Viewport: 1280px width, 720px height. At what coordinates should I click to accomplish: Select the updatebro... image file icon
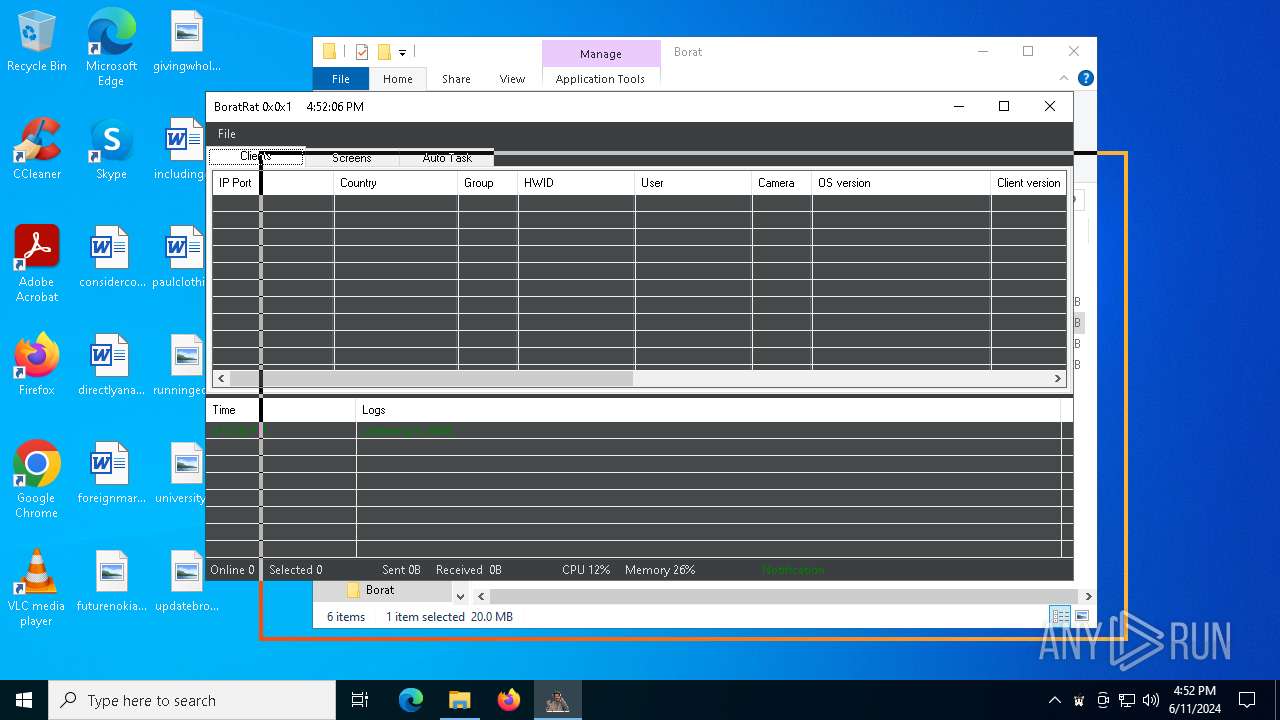pos(187,581)
